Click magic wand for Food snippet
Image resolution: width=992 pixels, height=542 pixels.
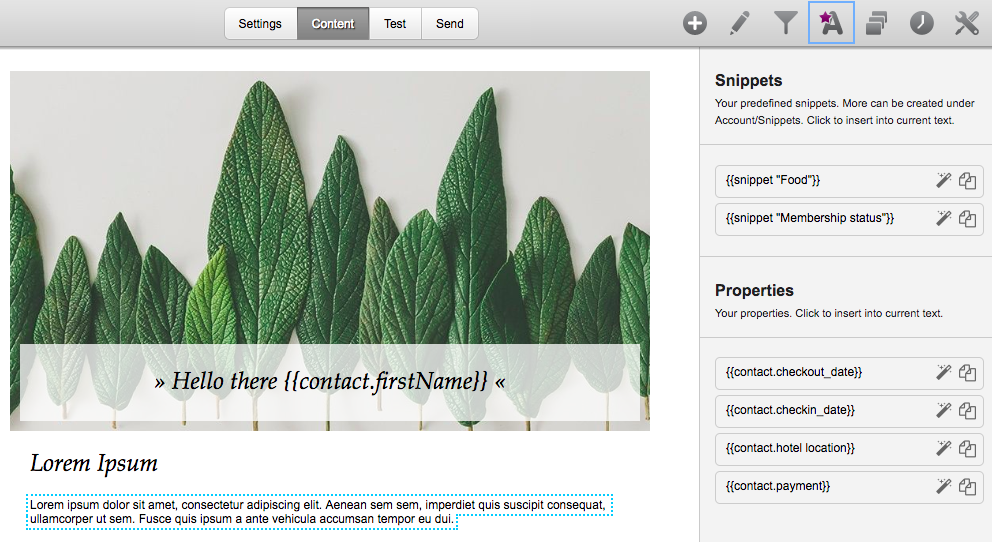[943, 180]
